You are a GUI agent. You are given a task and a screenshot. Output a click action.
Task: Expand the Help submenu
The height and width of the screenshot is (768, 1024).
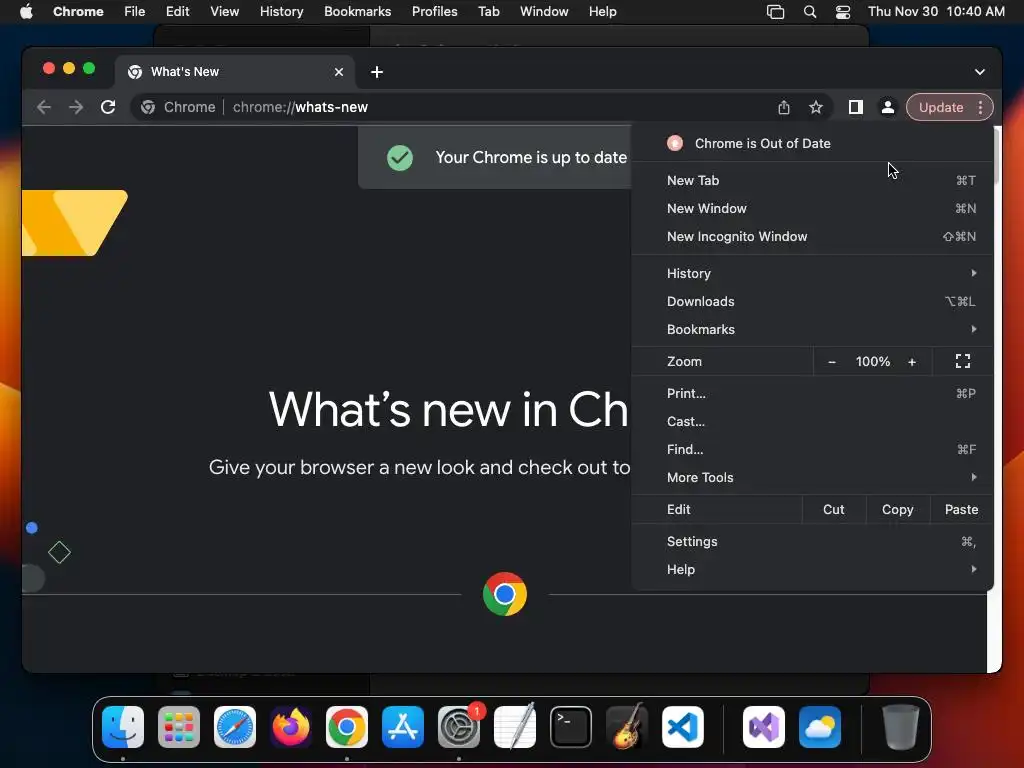tap(812, 569)
